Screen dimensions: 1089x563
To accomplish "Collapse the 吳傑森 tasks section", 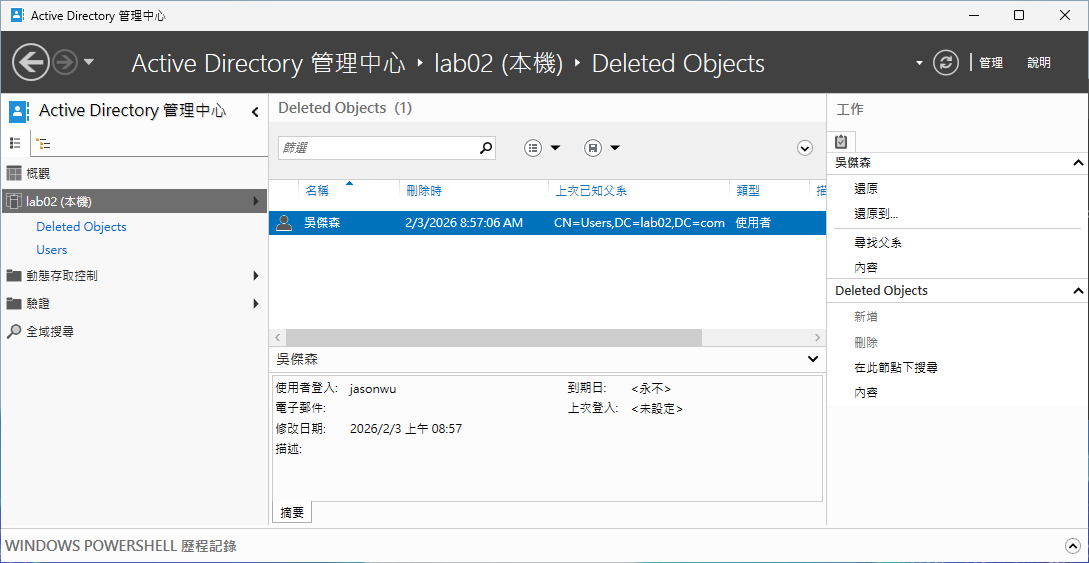I will (x=1077, y=163).
